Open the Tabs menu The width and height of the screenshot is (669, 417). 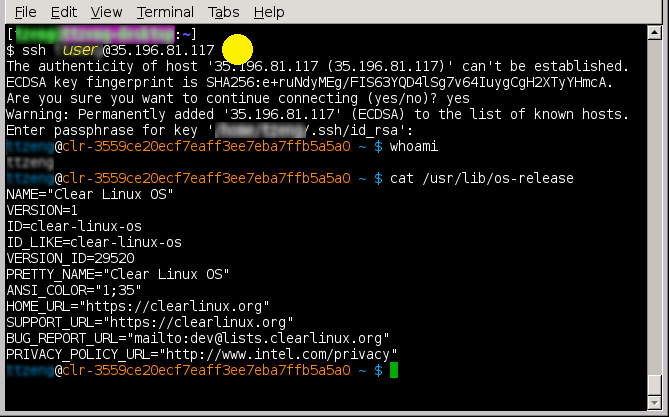[x=224, y=12]
